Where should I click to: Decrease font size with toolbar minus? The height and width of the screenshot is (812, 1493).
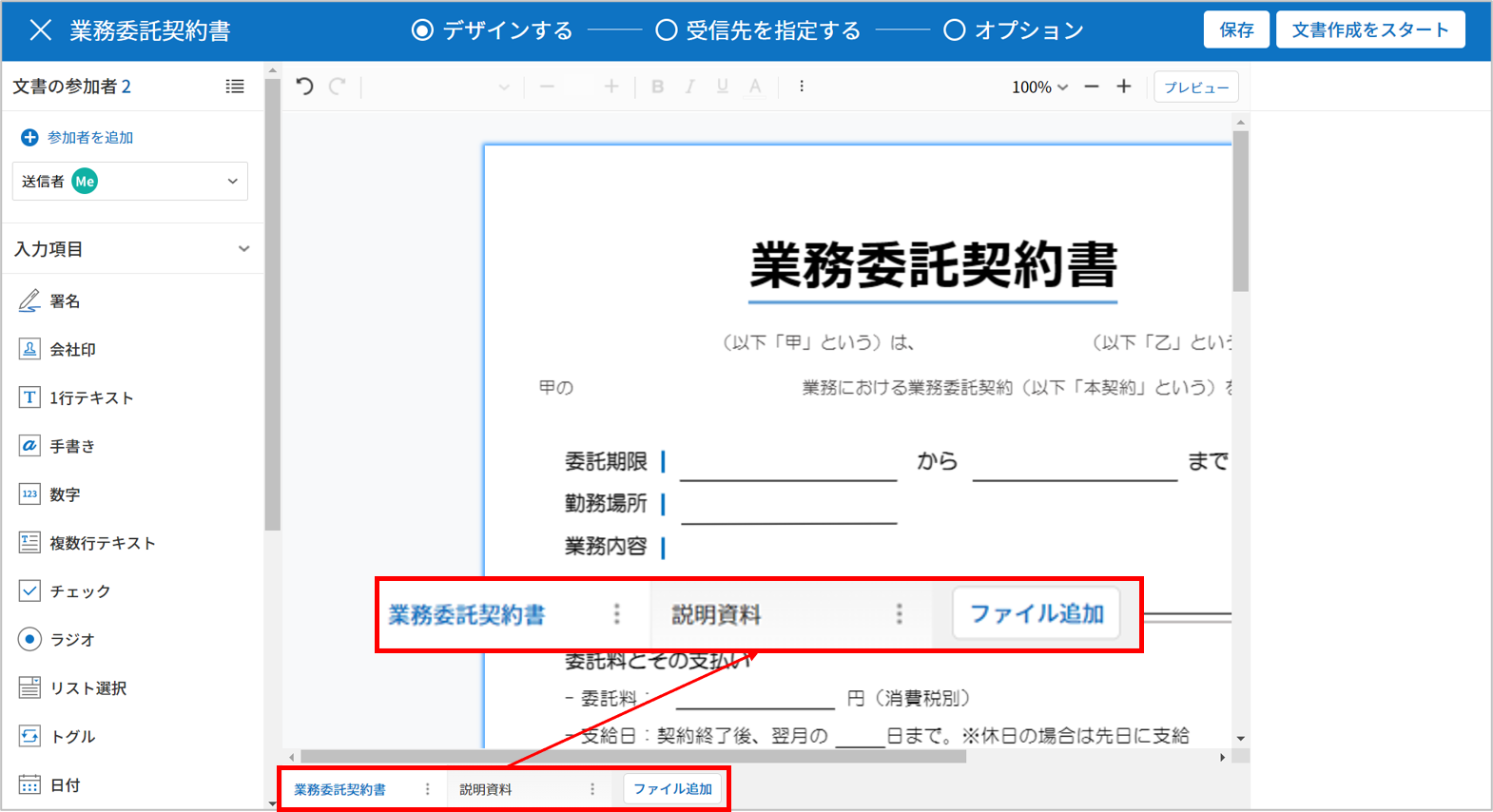(547, 87)
